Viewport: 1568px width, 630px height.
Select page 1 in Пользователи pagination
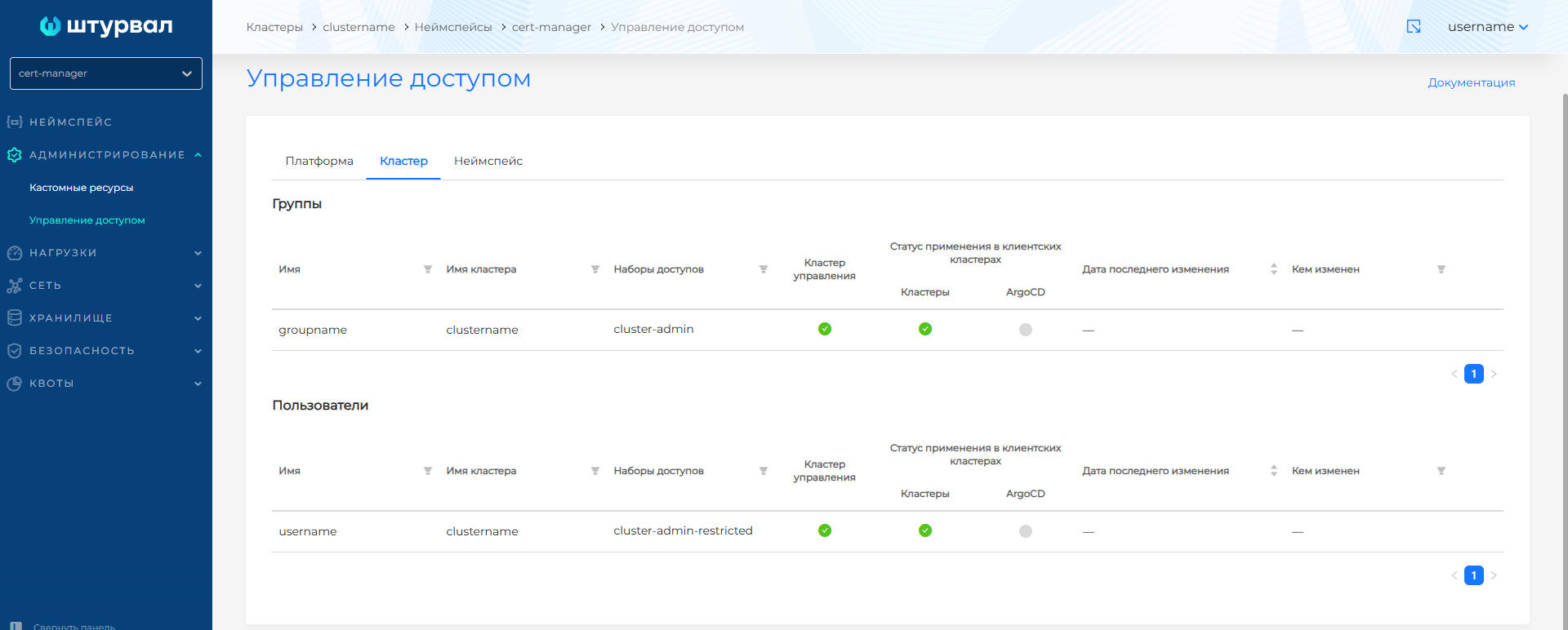1474,575
